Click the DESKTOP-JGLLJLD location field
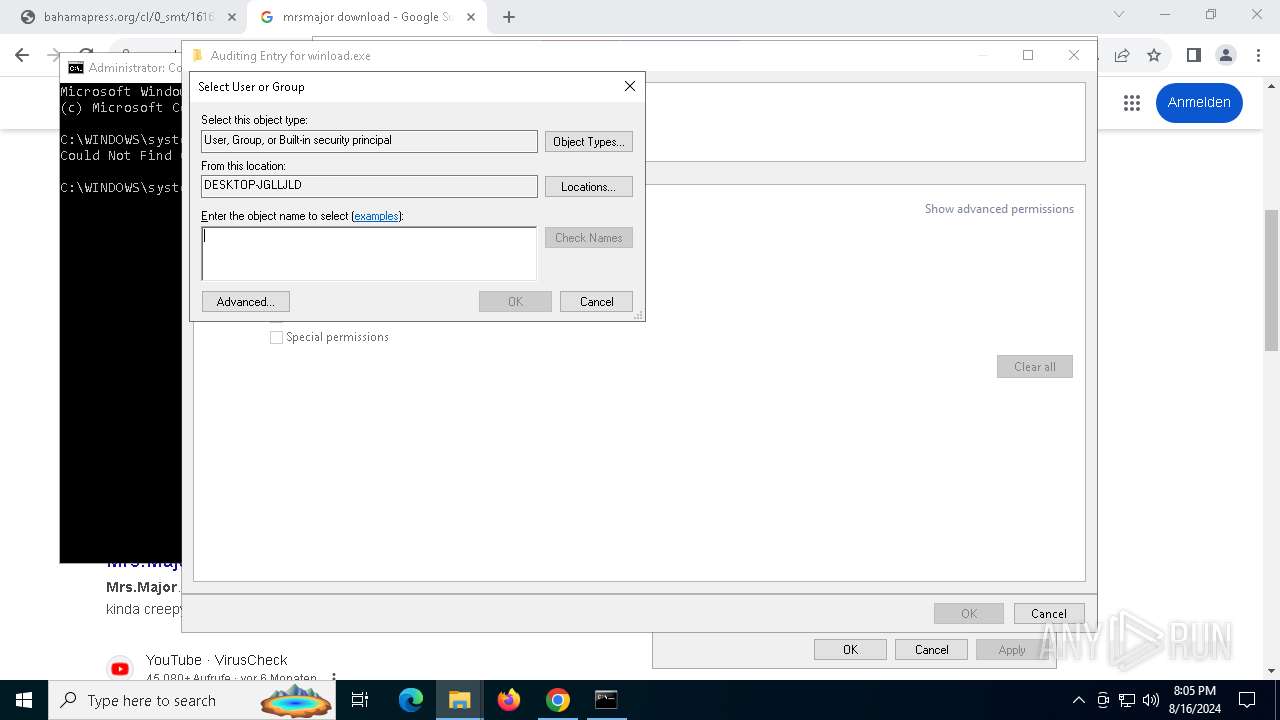This screenshot has height=720, width=1280. click(369, 186)
